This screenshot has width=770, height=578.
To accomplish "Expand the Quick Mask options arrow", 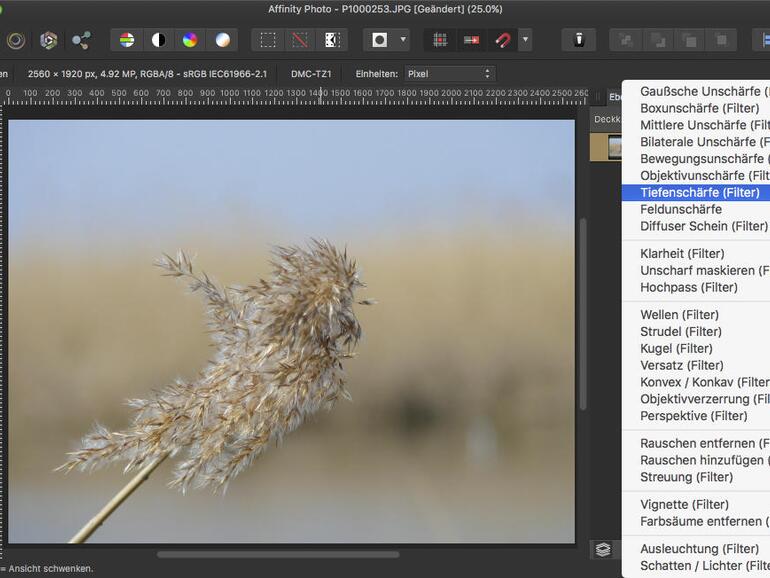I will pyautogui.click(x=403, y=40).
